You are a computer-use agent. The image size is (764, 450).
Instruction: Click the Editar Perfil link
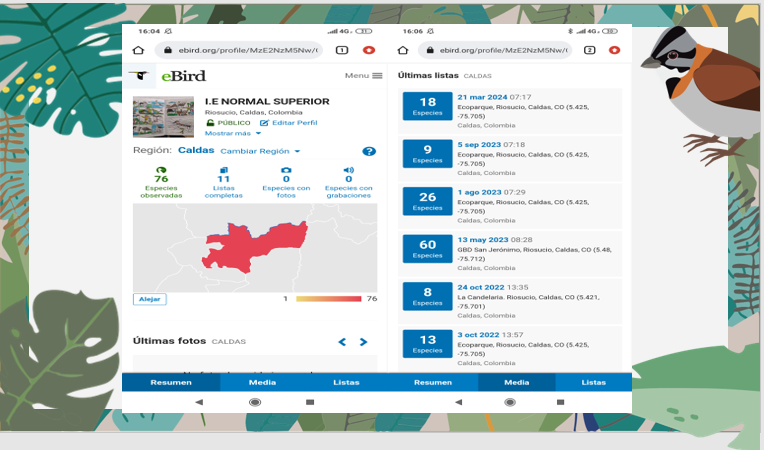click(x=282, y=122)
